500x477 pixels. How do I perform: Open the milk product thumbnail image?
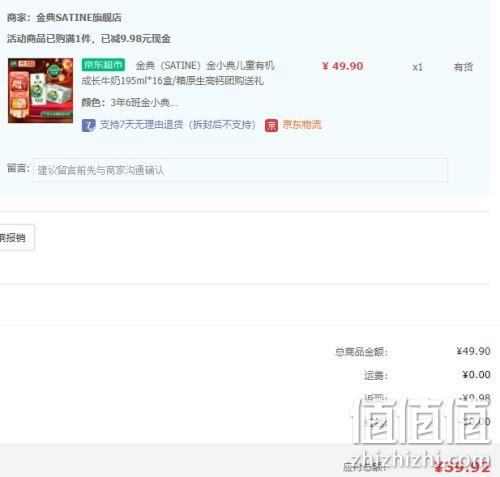click(x=40, y=90)
